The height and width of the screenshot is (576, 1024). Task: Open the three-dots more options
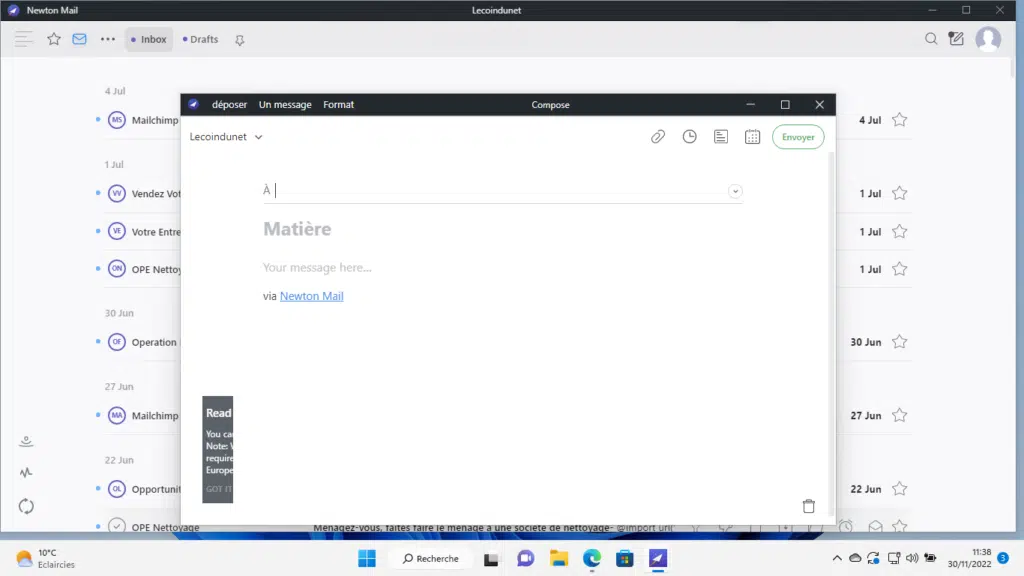[x=108, y=39]
